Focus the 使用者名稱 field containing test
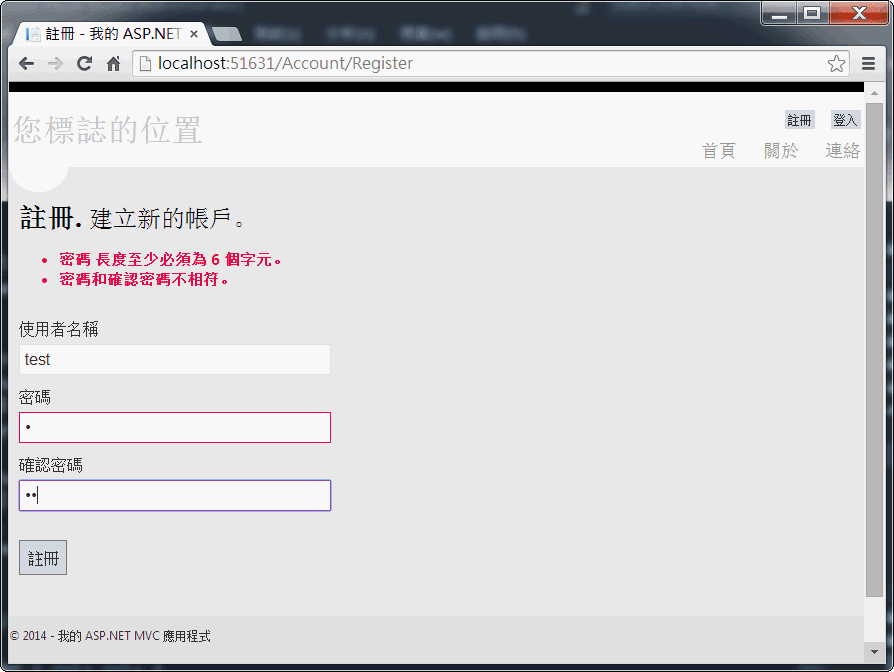Image resolution: width=894 pixels, height=672 pixels. [175, 360]
